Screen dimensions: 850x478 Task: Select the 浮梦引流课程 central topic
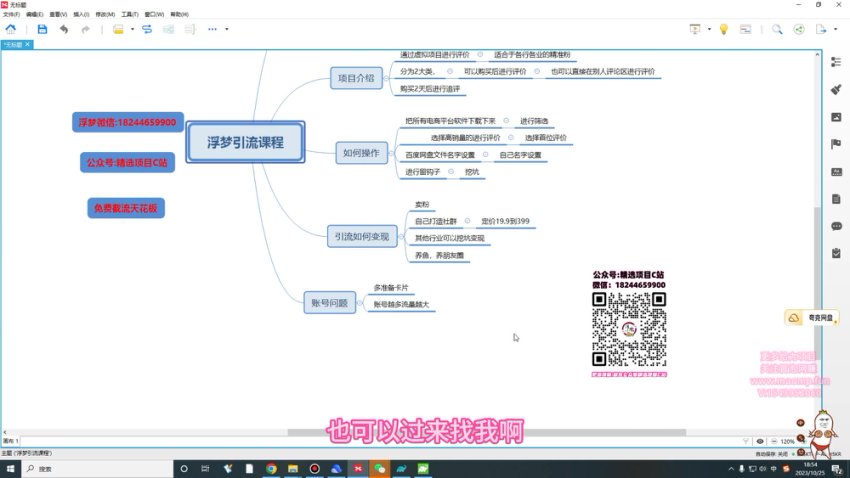(x=244, y=142)
